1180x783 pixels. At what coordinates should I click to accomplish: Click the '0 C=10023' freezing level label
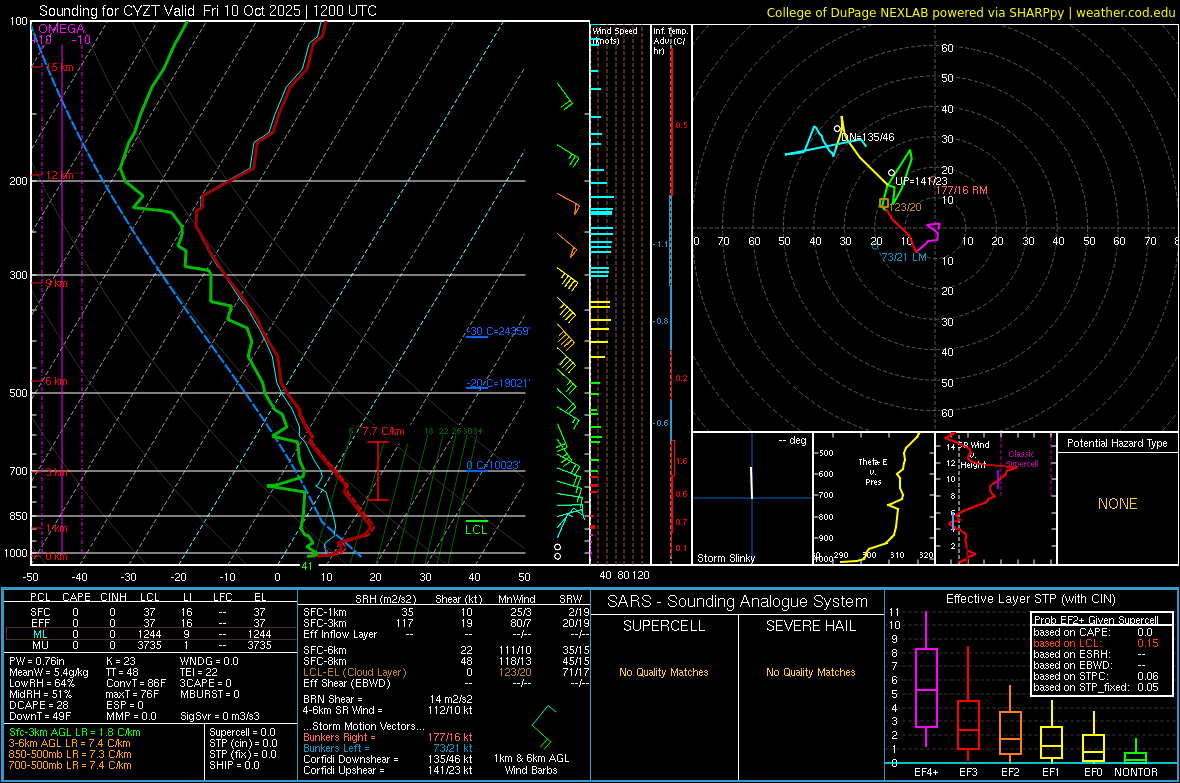(493, 465)
